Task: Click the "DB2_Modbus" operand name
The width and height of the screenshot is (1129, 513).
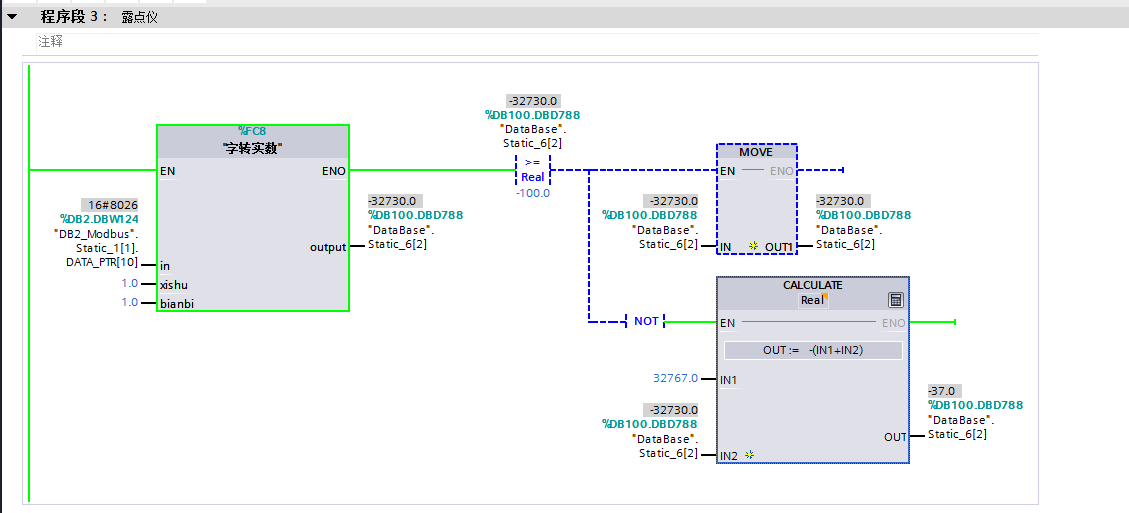Action: [x=96, y=233]
